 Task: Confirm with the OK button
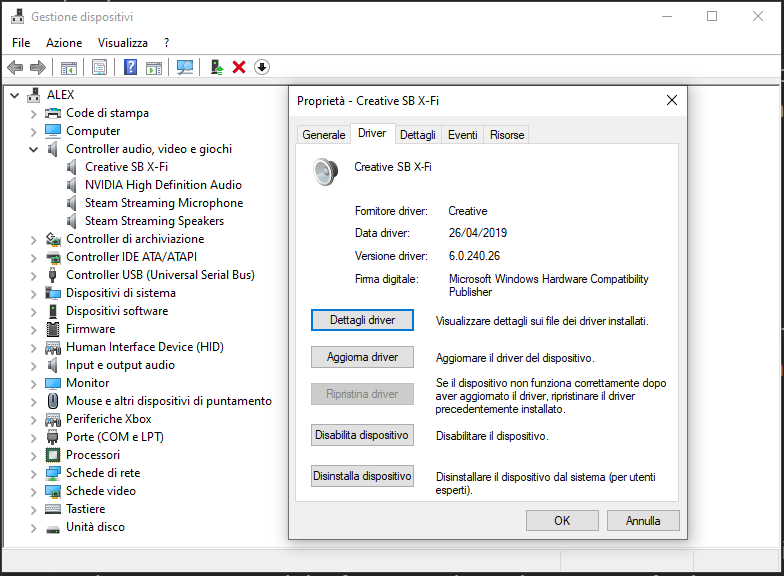point(562,520)
